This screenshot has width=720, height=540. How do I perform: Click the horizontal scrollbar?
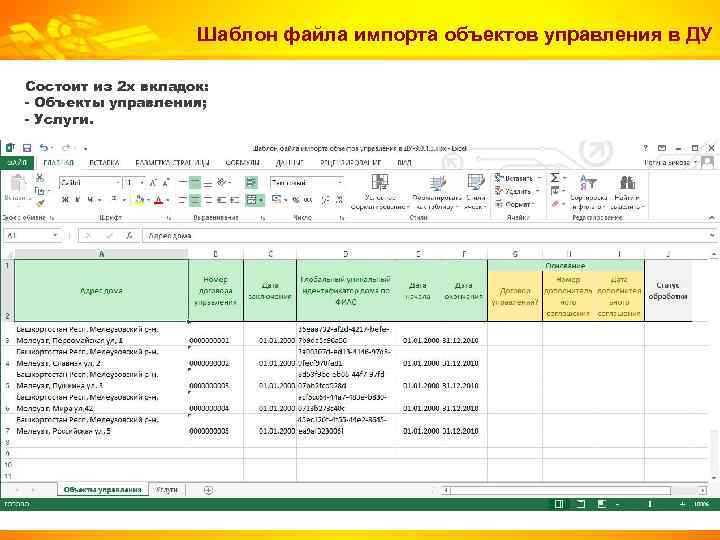tap(574, 490)
